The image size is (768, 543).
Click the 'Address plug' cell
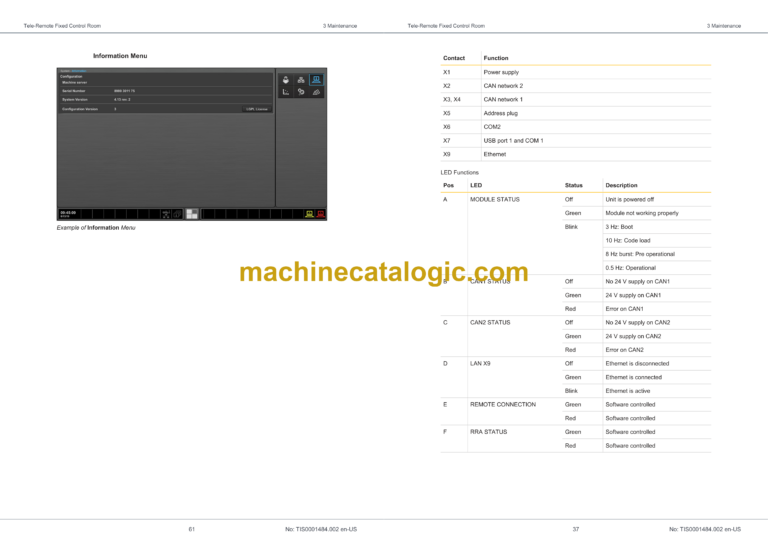[501, 113]
